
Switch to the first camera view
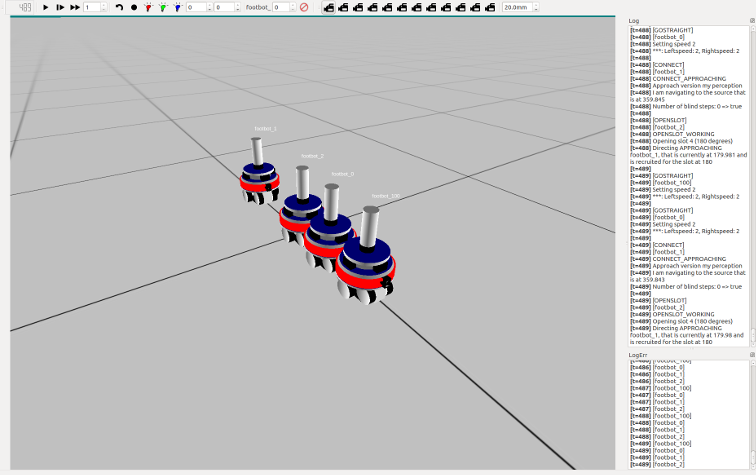[329, 7]
